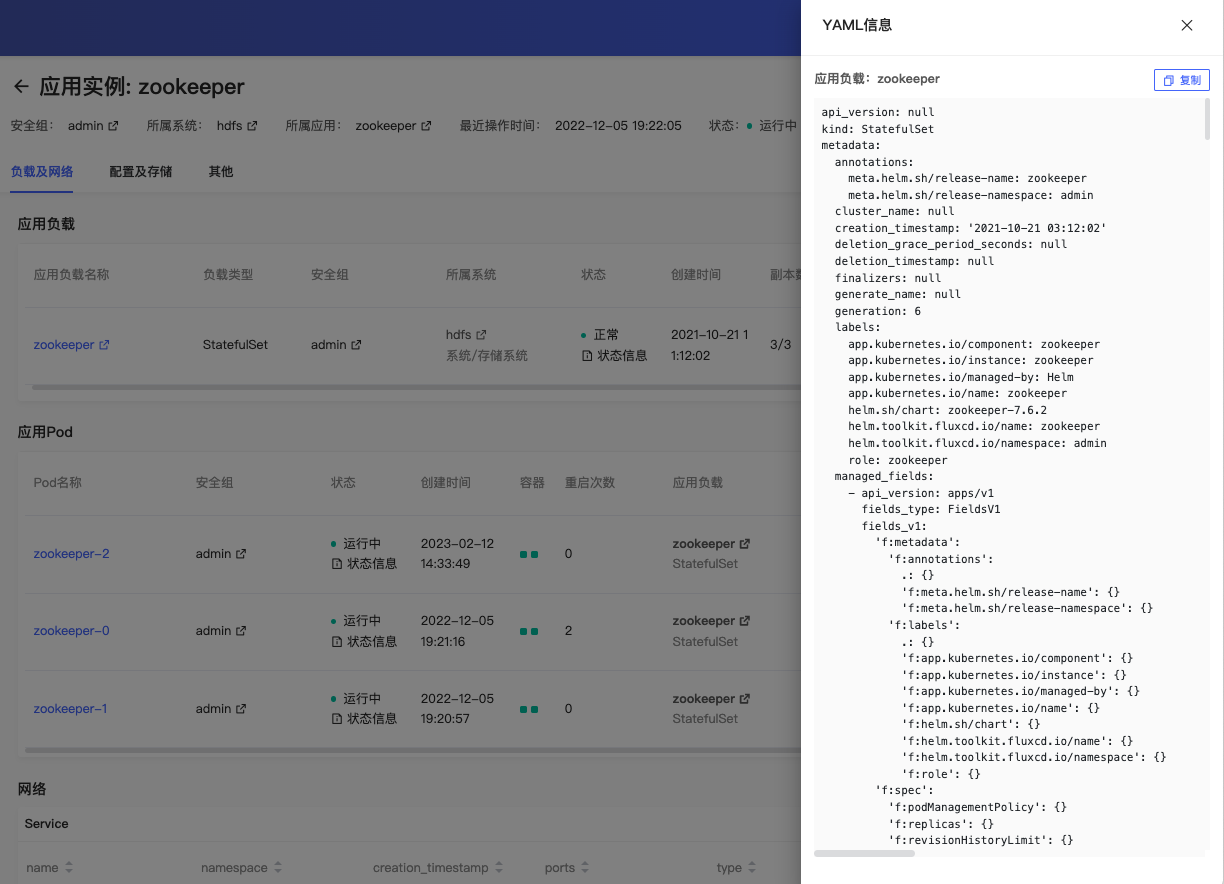Image resolution: width=1224 pixels, height=884 pixels.
Task: Click the 'kind: StatefulSet' YAML line
Action: coord(878,129)
